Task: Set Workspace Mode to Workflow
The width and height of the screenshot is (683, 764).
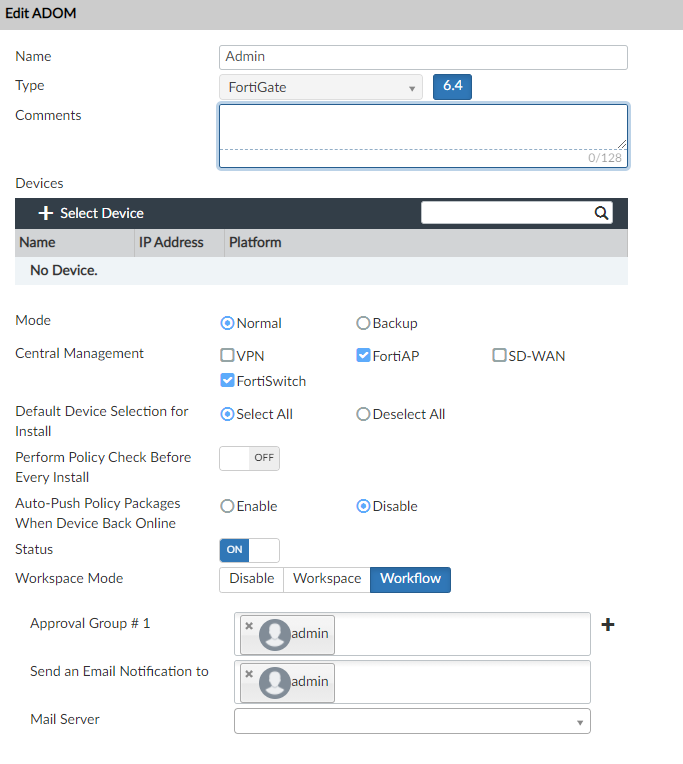Action: tap(410, 580)
